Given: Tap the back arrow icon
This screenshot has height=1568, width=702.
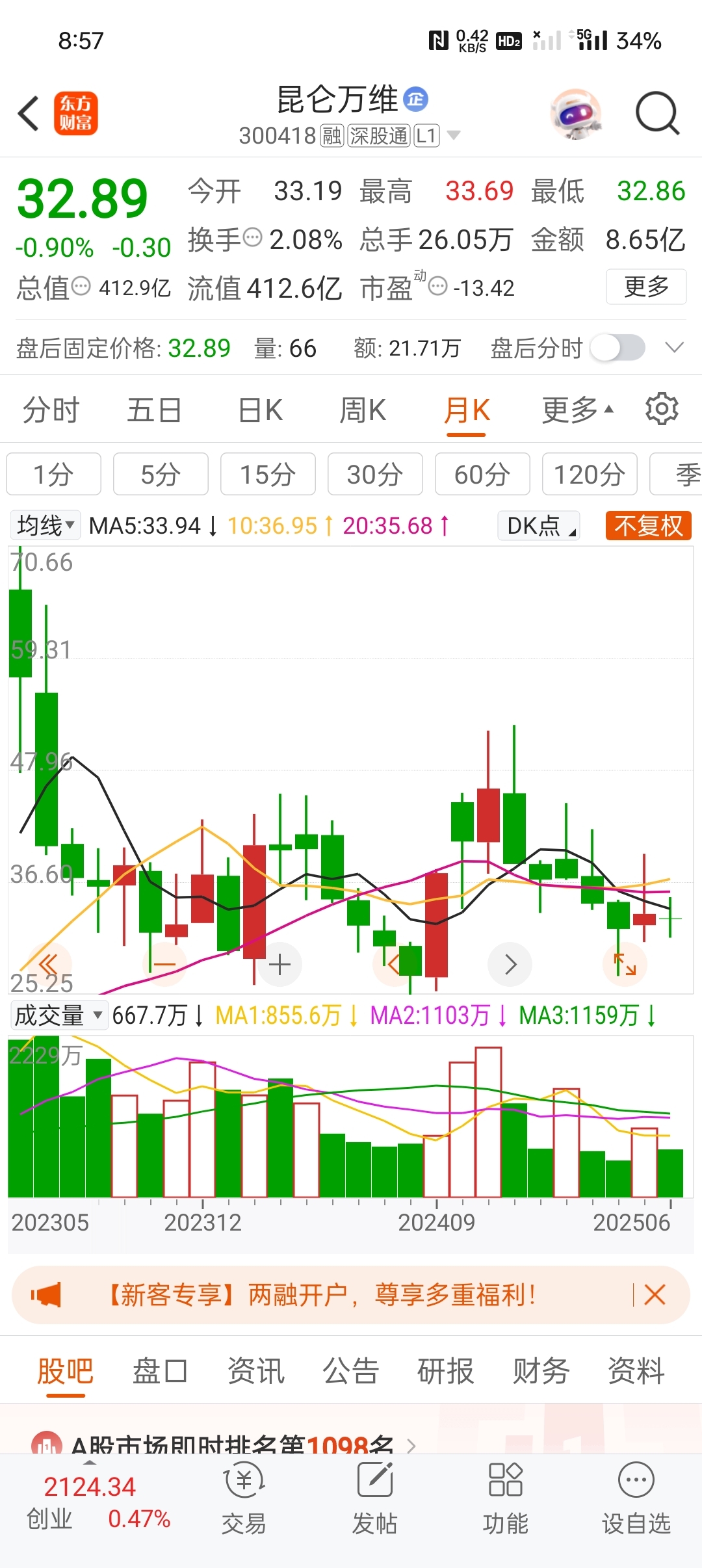Looking at the screenshot, I should click(x=29, y=114).
